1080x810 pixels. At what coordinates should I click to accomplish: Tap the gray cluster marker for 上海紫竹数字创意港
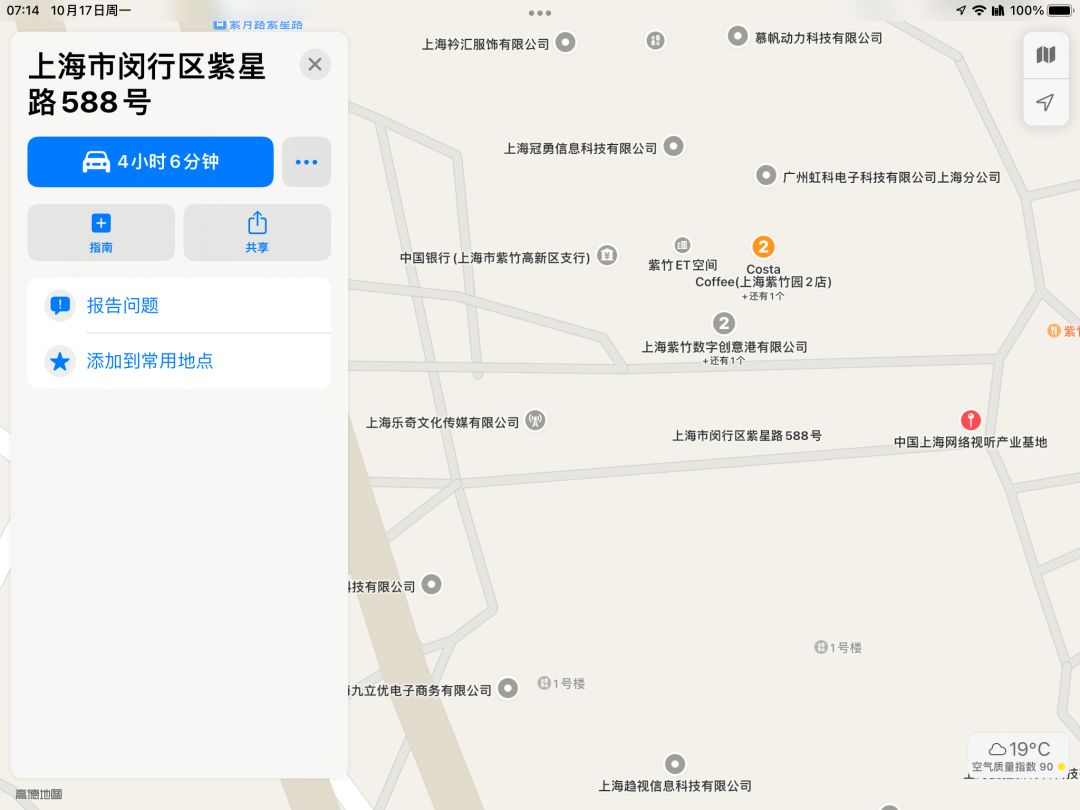pos(723,323)
